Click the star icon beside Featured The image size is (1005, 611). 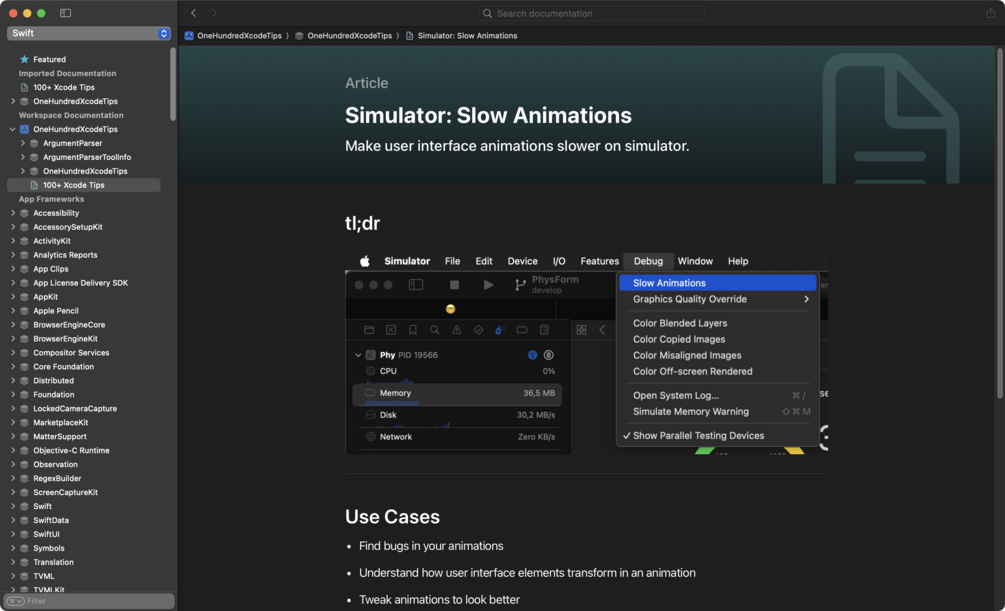tap(24, 59)
